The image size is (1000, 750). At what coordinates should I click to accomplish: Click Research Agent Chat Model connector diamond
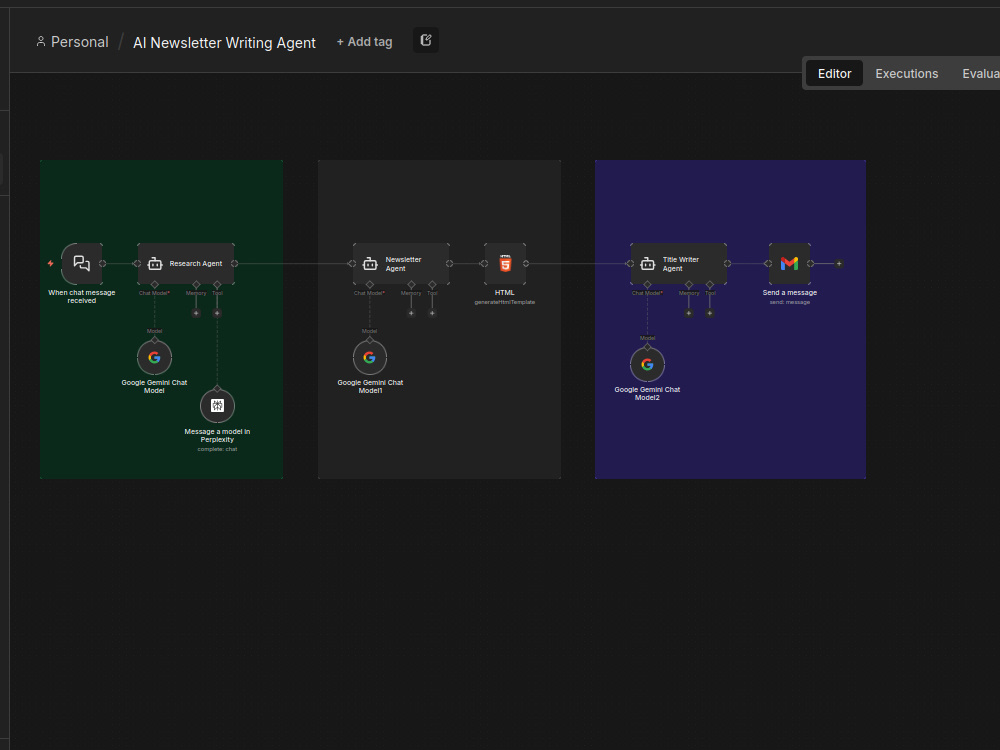point(154,284)
